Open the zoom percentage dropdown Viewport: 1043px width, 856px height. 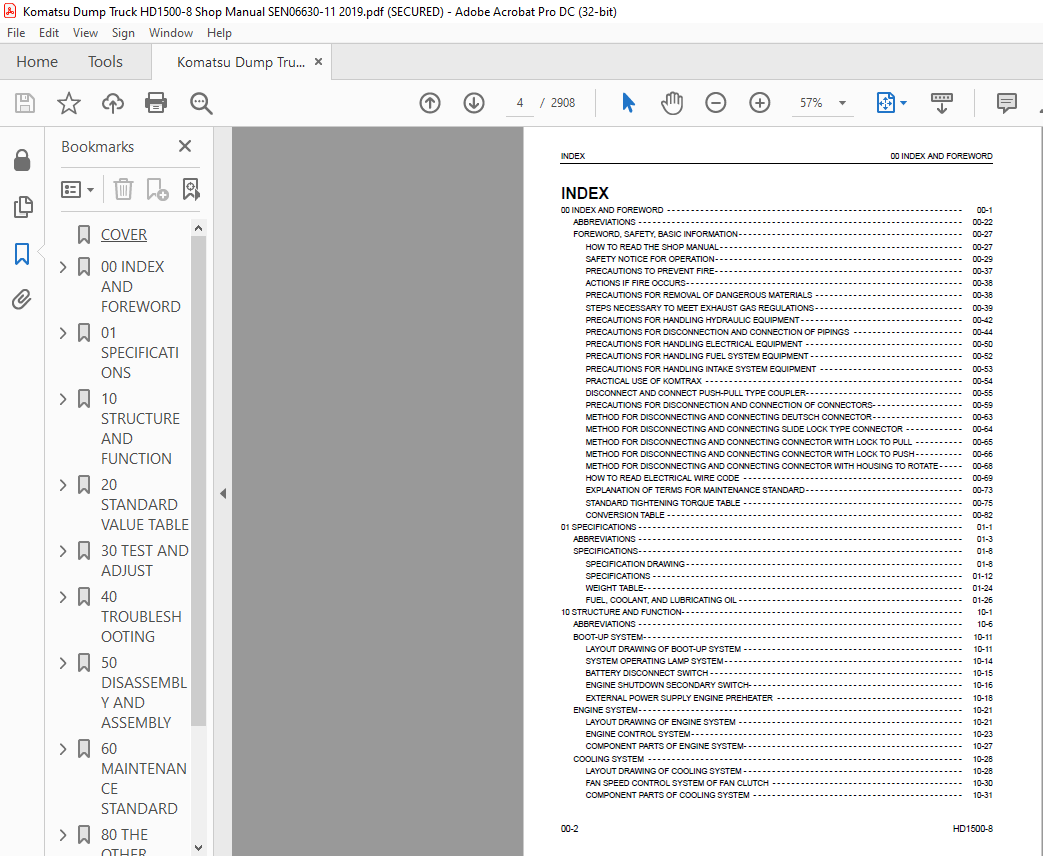[x=842, y=103]
